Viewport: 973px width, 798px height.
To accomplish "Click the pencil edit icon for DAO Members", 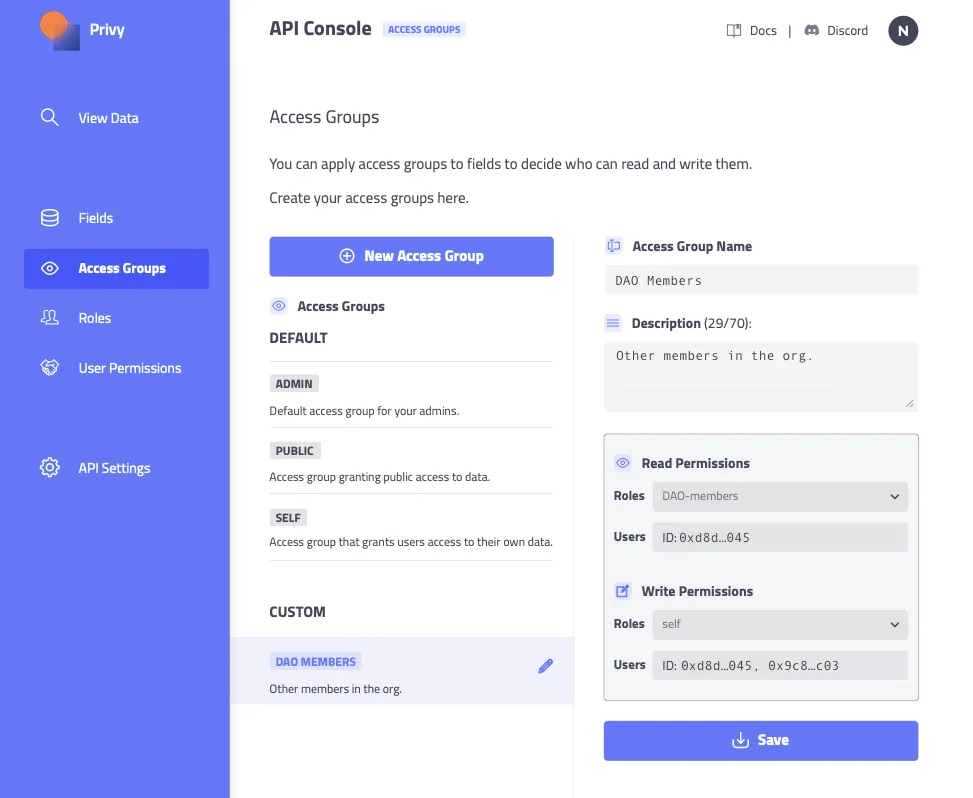I will [x=545, y=666].
